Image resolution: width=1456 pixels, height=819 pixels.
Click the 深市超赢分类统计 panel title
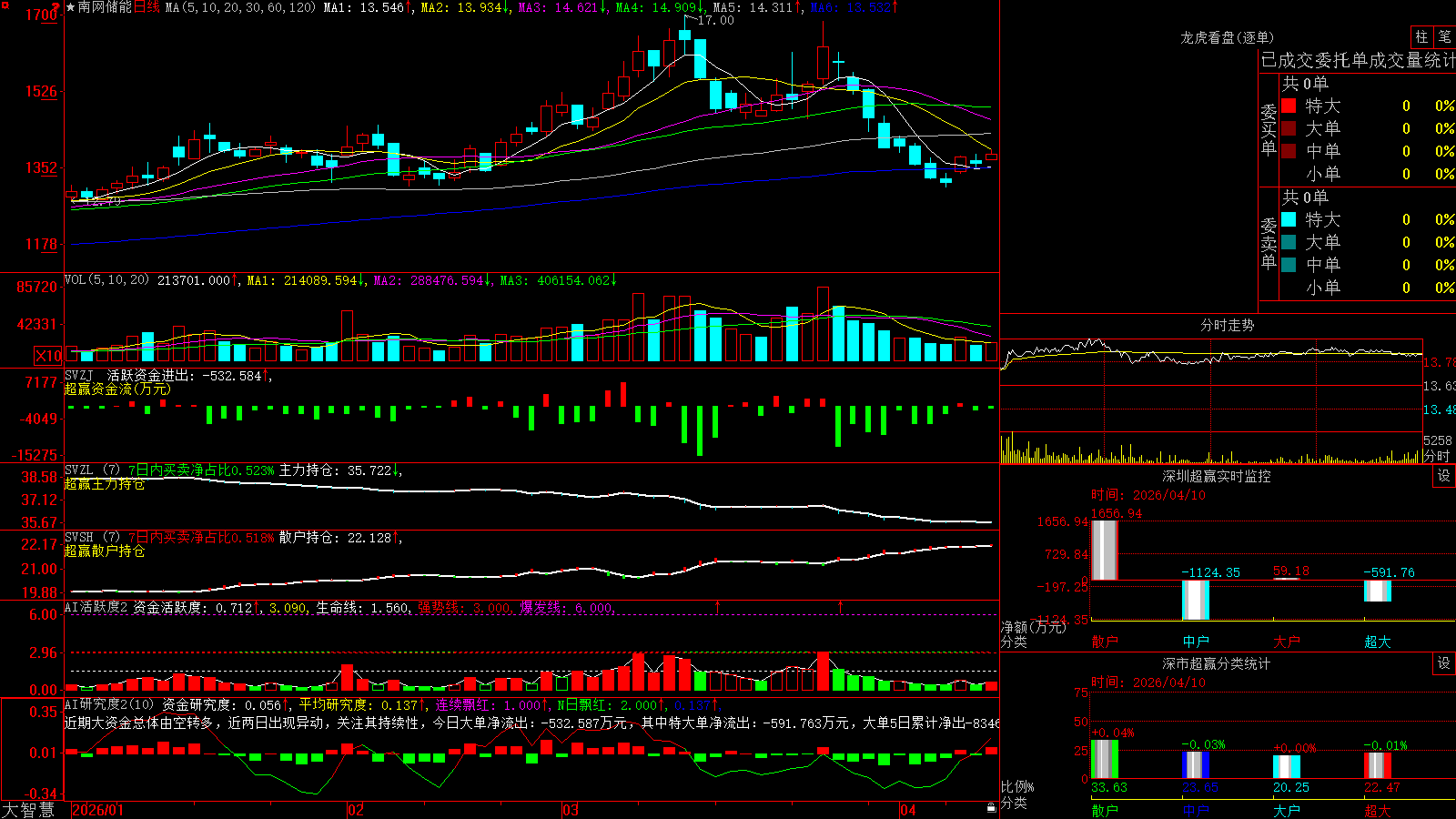point(1216,663)
